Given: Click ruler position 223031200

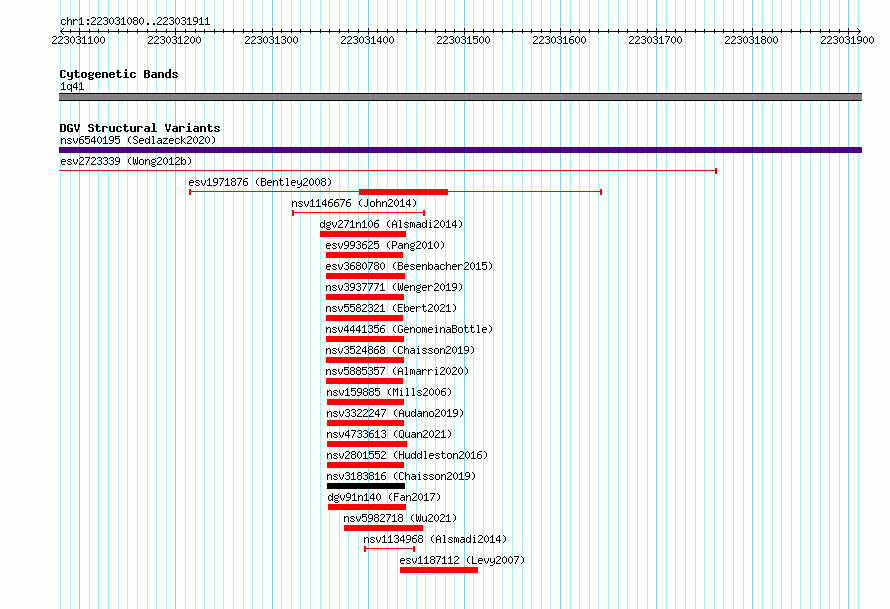Looking at the screenshot, I should tap(174, 40).
